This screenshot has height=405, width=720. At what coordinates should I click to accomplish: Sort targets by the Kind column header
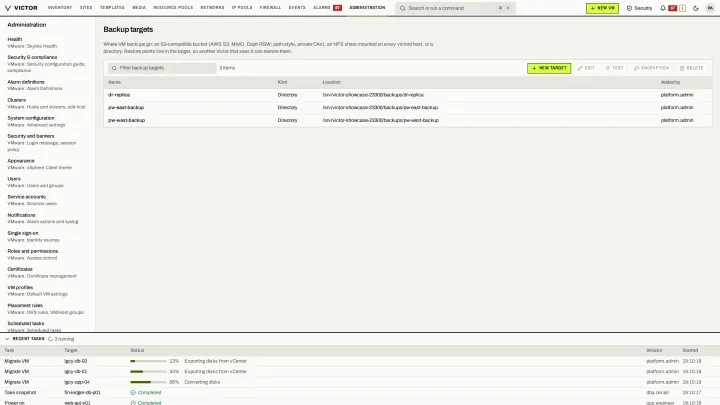click(x=282, y=82)
